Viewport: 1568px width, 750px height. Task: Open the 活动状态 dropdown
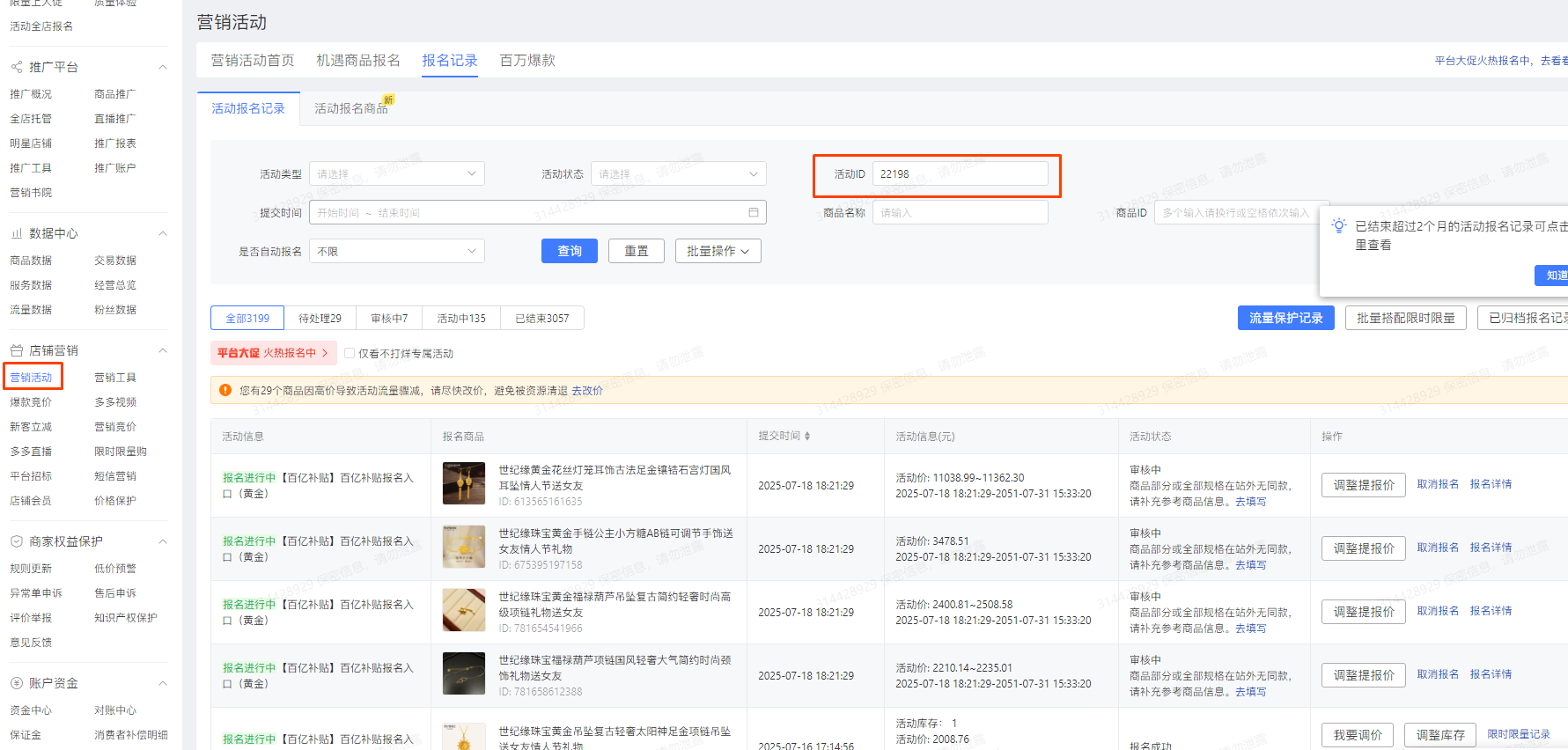[678, 173]
